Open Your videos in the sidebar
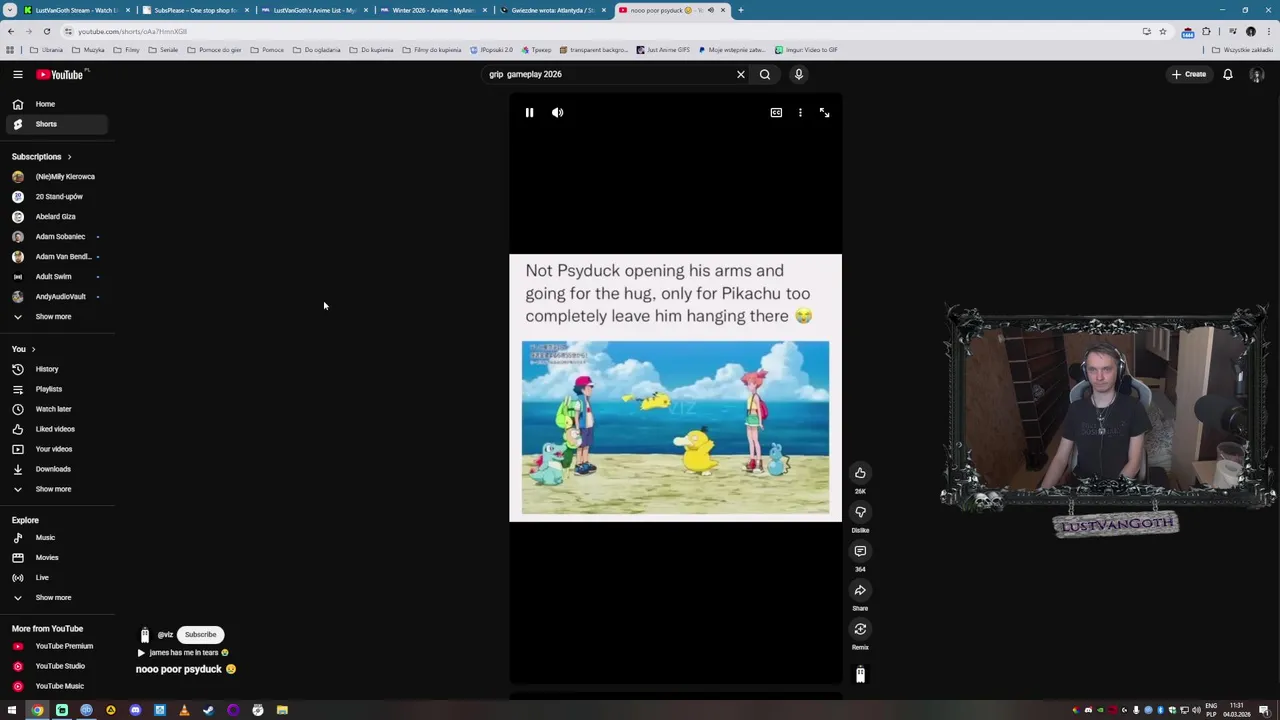 pos(55,449)
